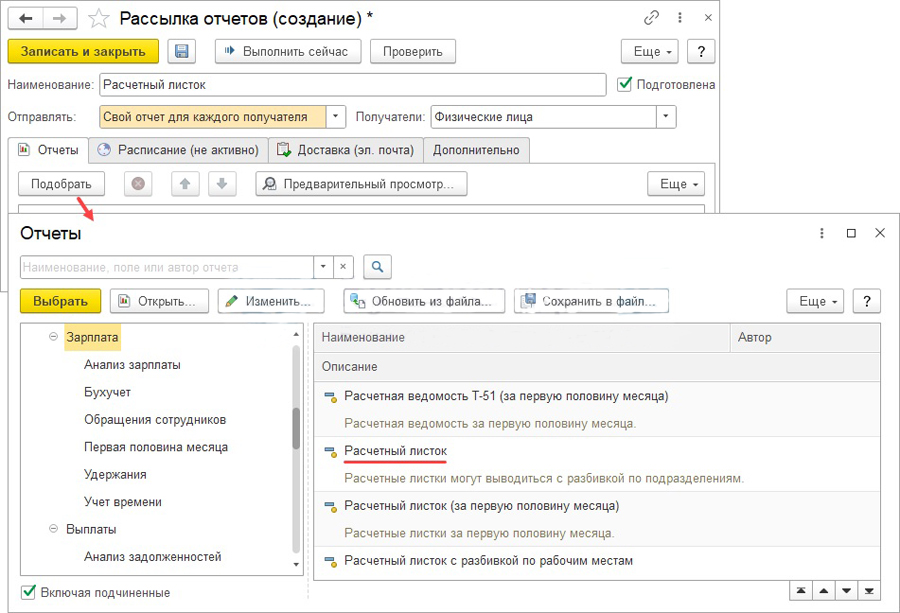Screen dimensions: 900x613
Task: Expand the Получатели dropdown
Action: click(x=666, y=117)
